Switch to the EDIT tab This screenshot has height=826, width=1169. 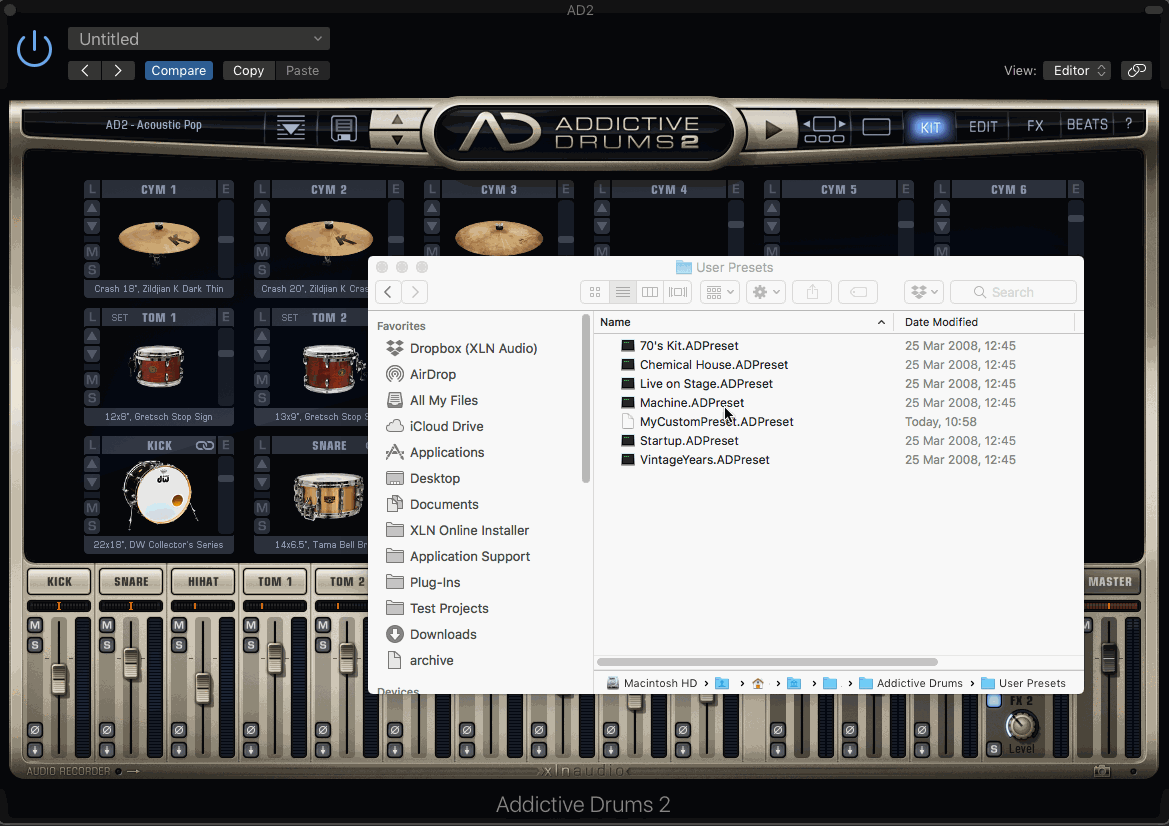click(x=983, y=127)
